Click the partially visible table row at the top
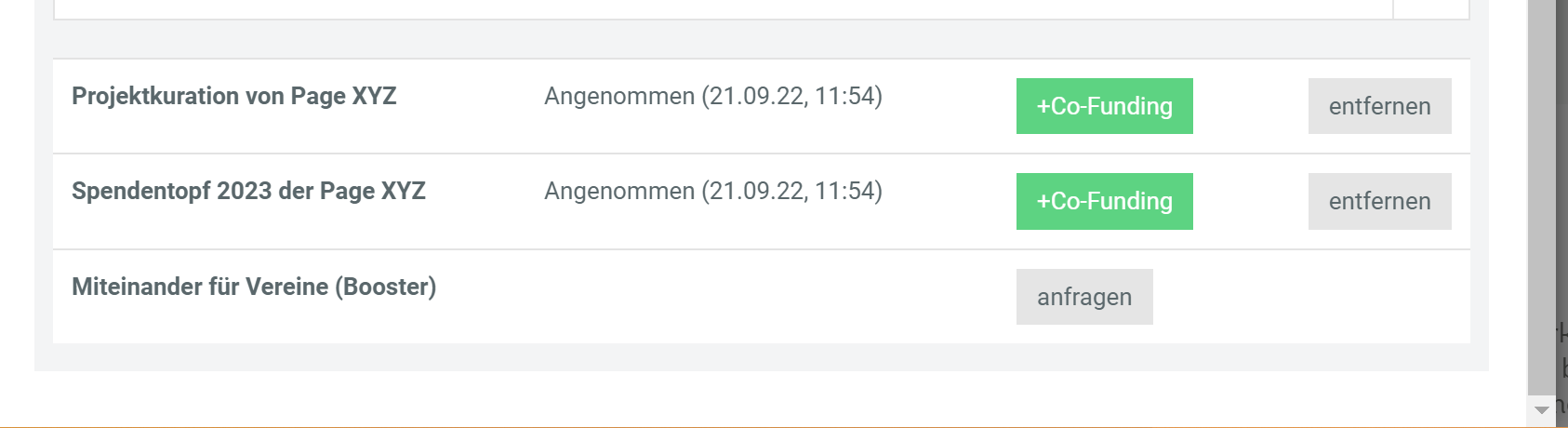This screenshot has height=428, width=1568. (725, 8)
